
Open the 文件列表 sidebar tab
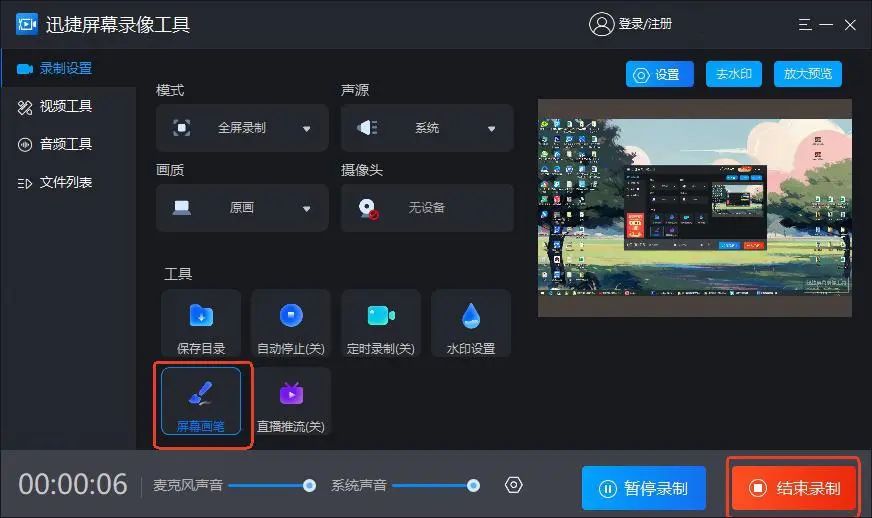68,182
